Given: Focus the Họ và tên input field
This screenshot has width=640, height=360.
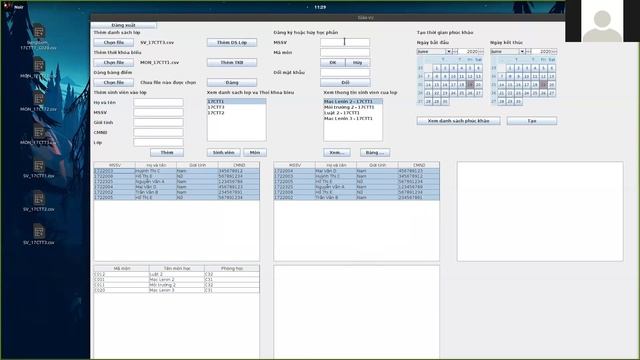Looking at the screenshot, I should tap(158, 102).
